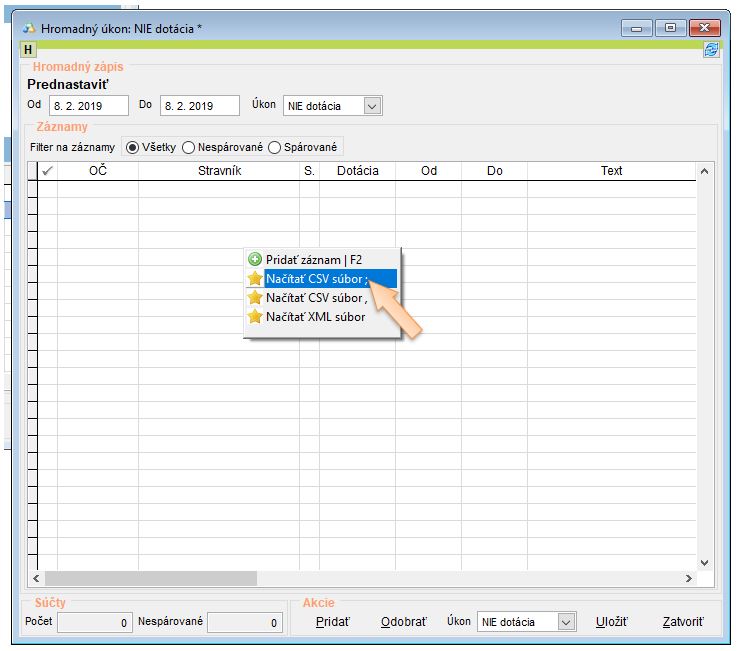Click the green plus icon beside Pridať záznam
Image resolution: width=738 pixels, height=651 pixels.
click(x=255, y=259)
